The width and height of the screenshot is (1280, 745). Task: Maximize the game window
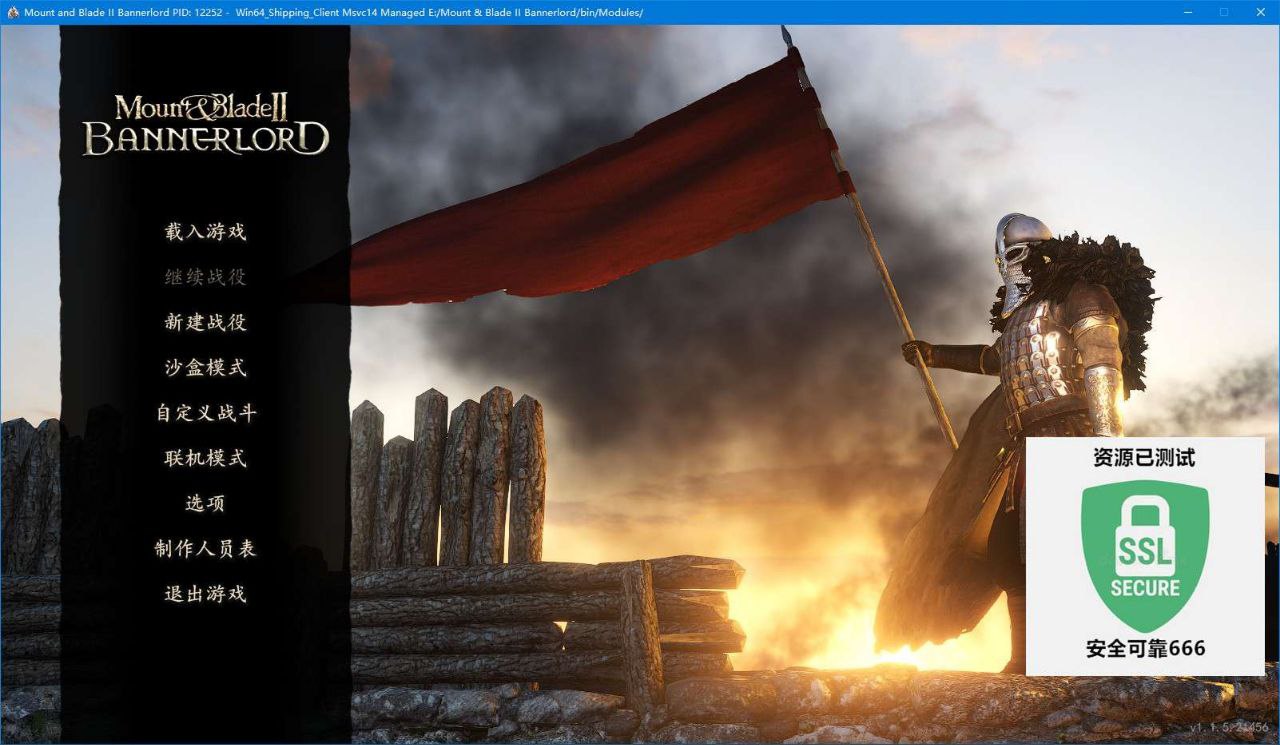point(1223,12)
